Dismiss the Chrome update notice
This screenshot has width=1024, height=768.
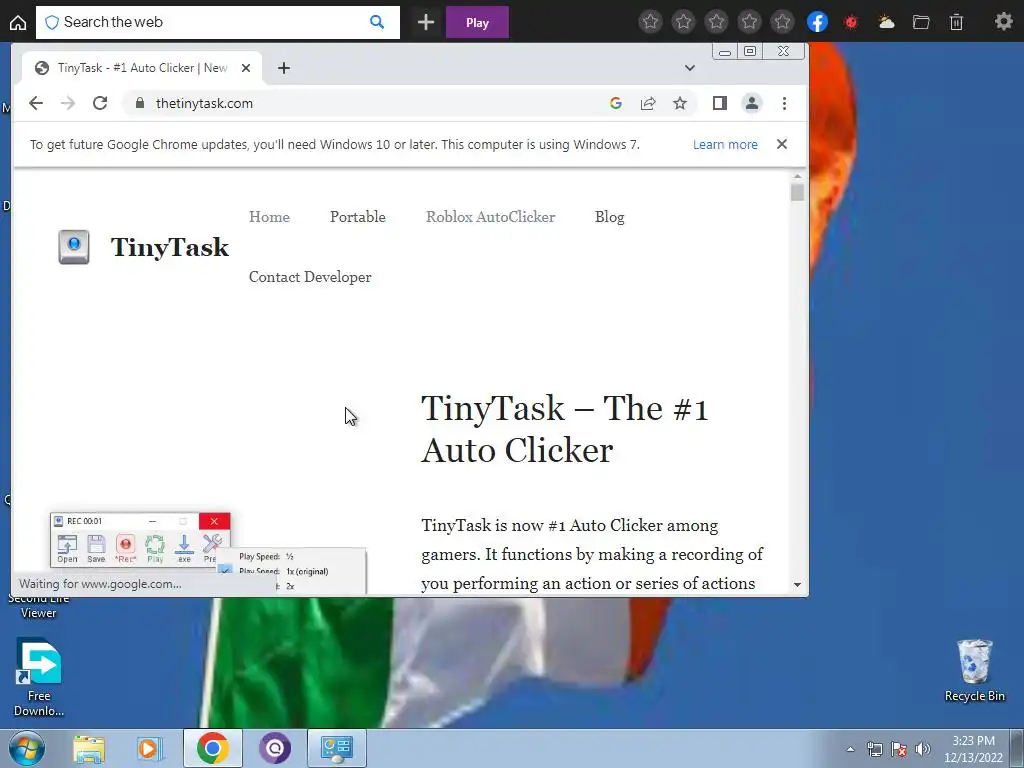point(782,144)
